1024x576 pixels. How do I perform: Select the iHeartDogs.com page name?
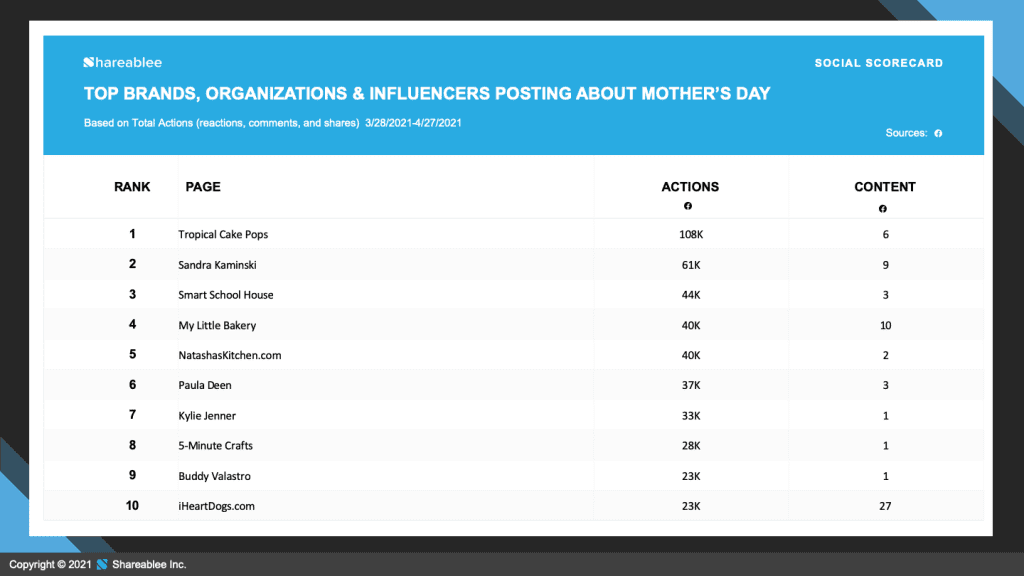coord(217,506)
